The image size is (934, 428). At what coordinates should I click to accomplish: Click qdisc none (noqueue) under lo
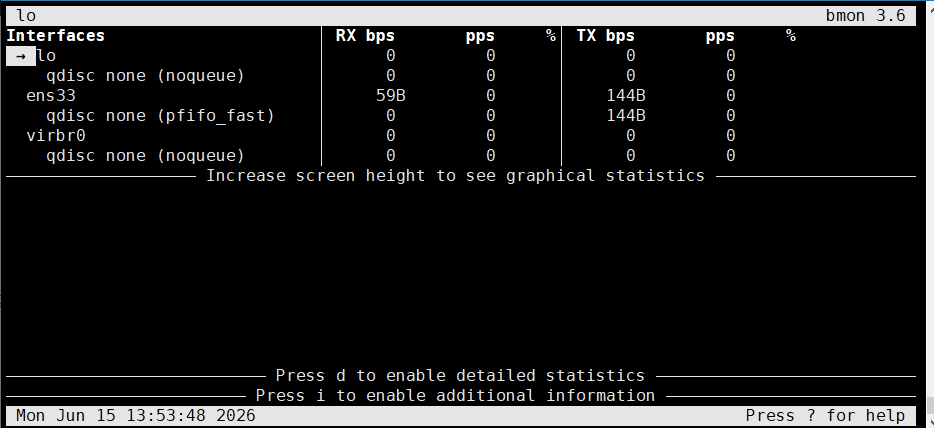coord(145,76)
